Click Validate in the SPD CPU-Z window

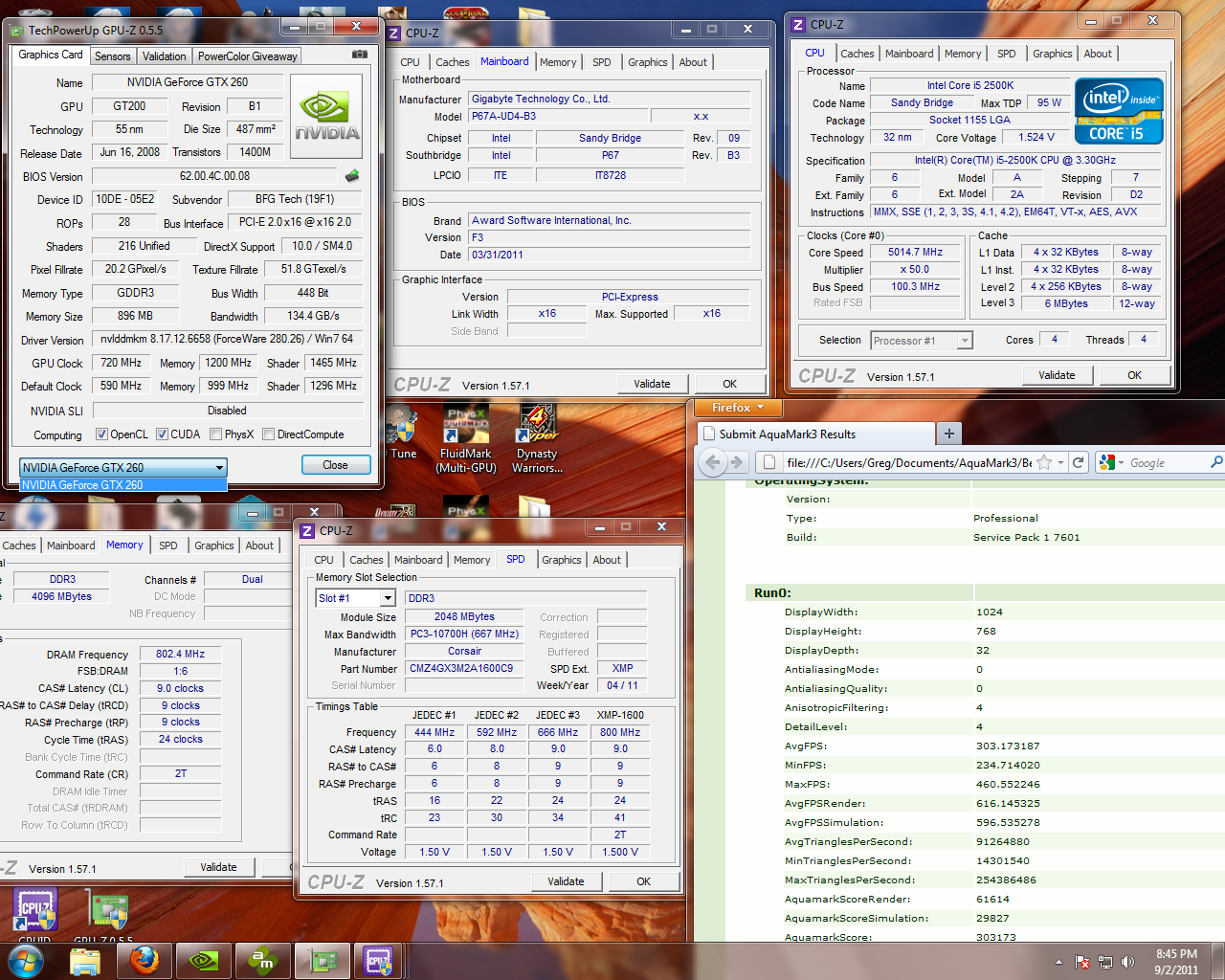click(x=566, y=881)
